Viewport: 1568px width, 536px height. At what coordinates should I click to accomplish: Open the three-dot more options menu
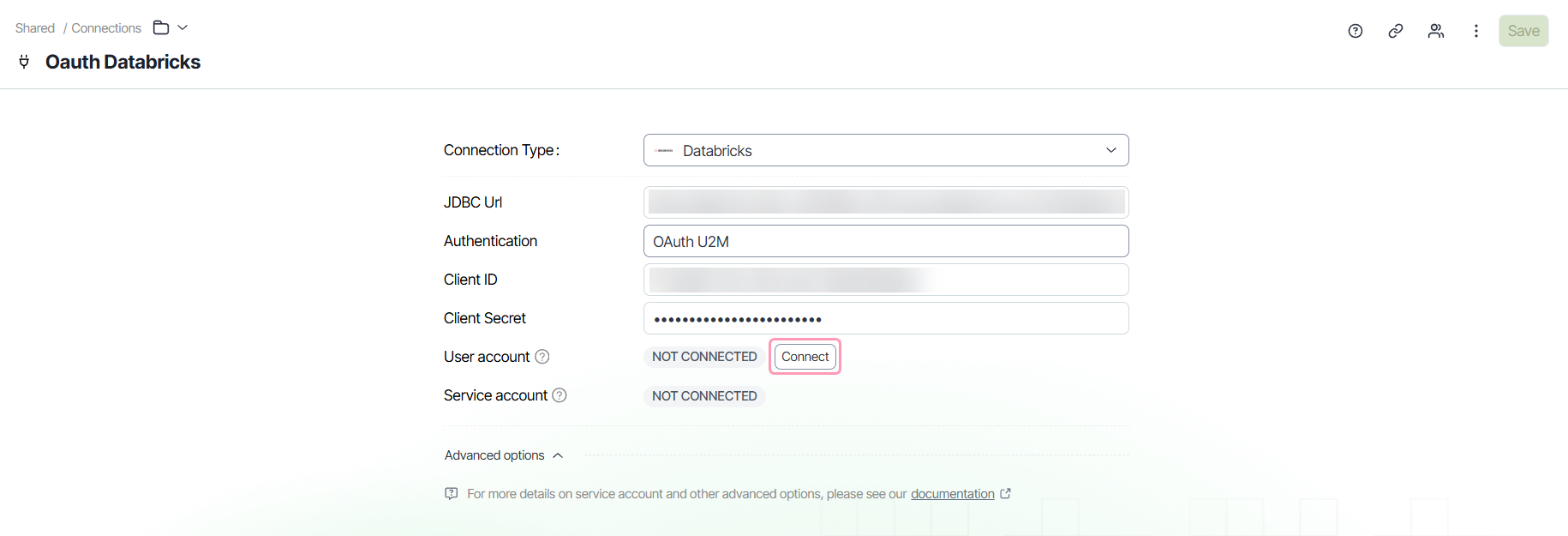(1476, 31)
